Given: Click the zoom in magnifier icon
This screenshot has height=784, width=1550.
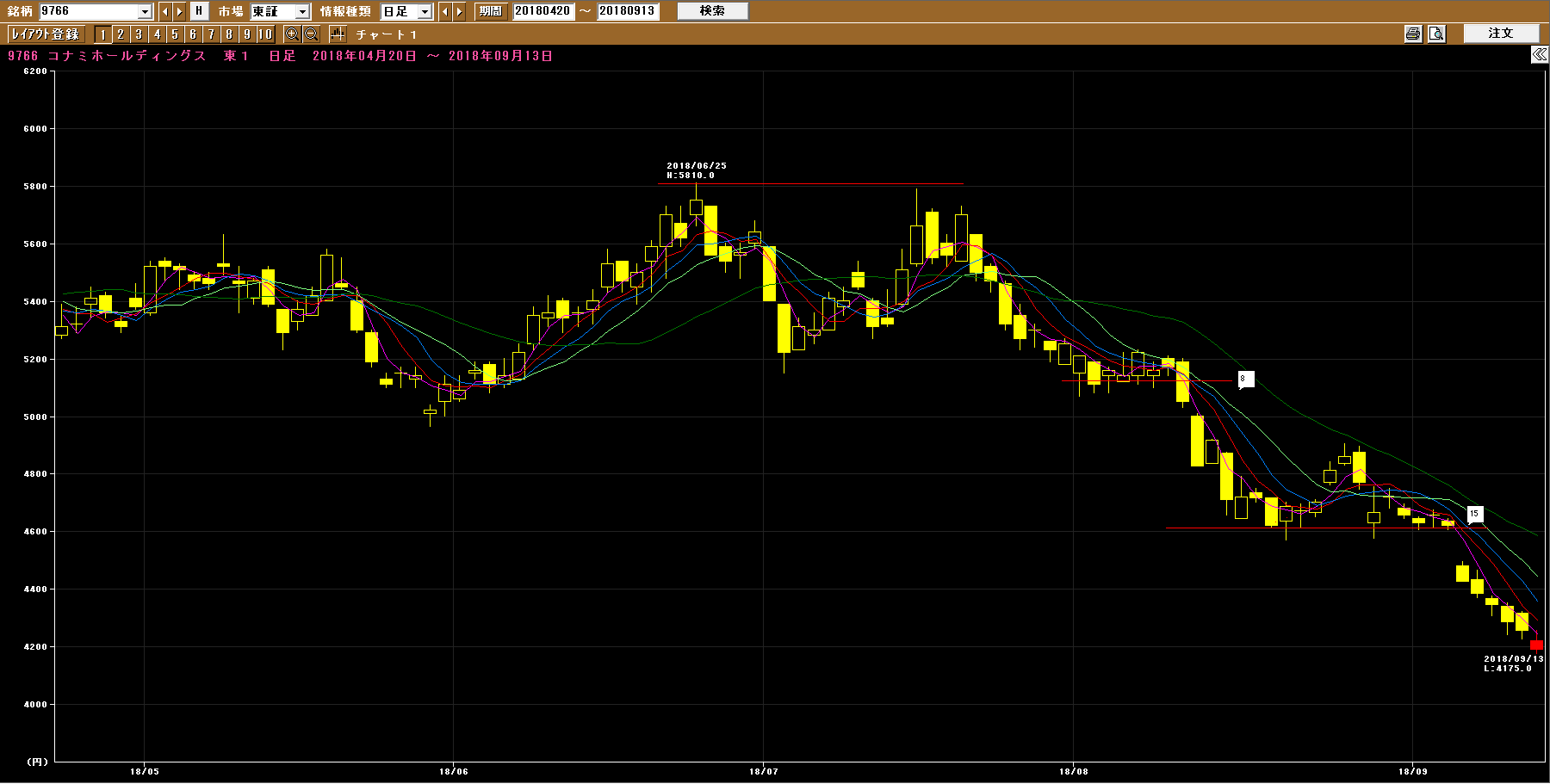Looking at the screenshot, I should (x=292, y=34).
